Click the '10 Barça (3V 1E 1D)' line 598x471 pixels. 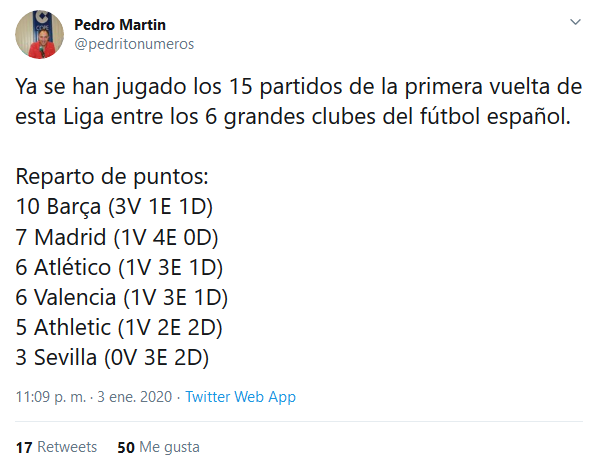pyautogui.click(x=114, y=207)
